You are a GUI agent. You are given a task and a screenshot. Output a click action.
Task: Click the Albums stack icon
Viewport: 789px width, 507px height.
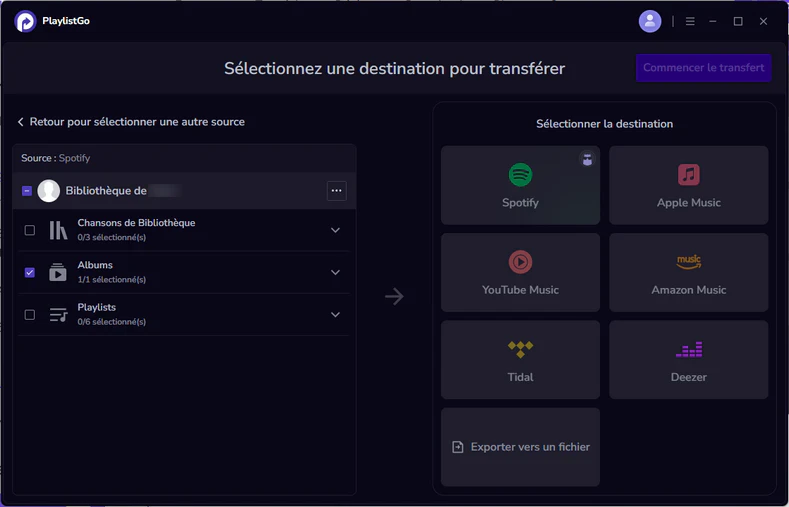tap(58, 272)
